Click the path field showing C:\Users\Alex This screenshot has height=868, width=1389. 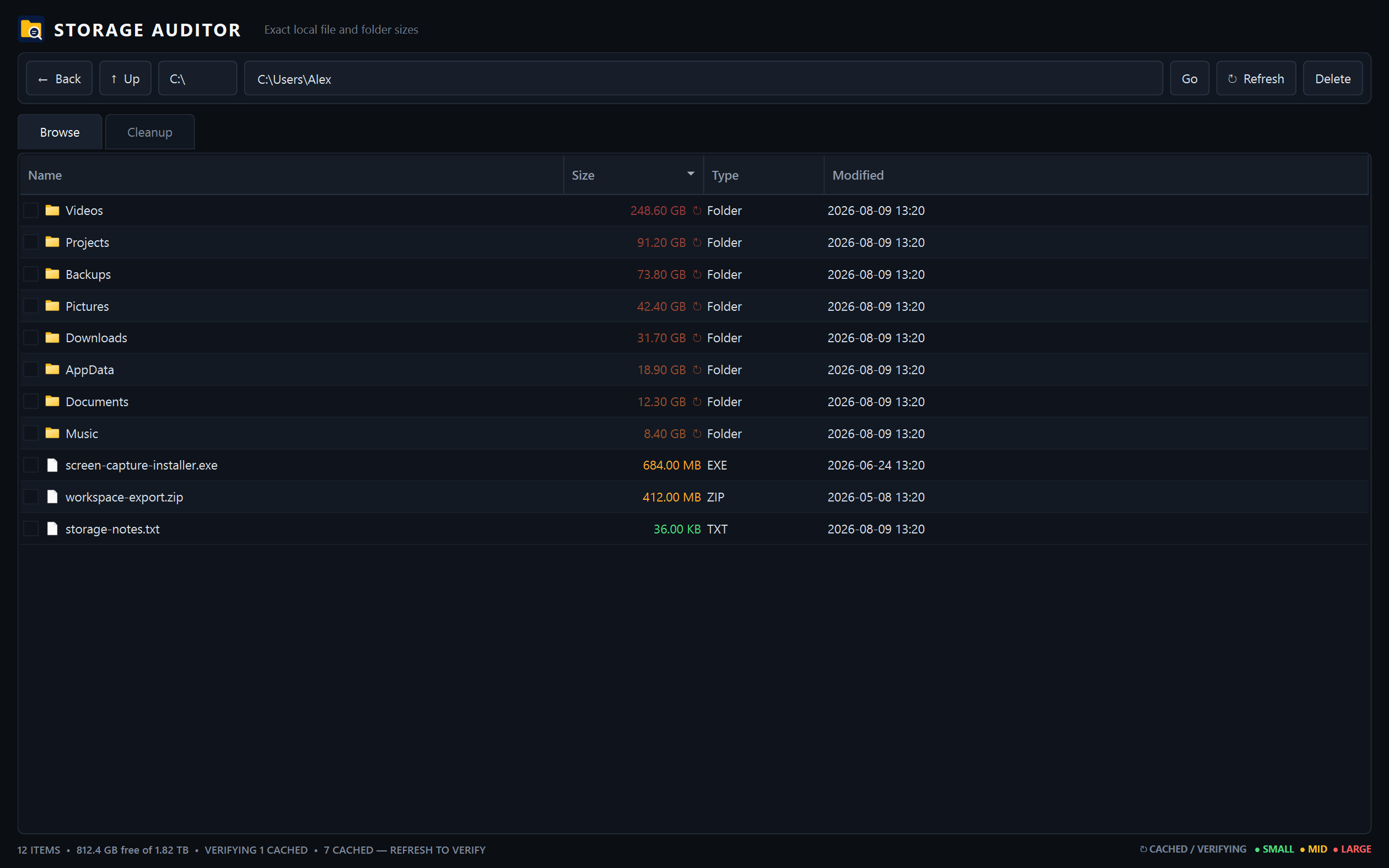coord(703,79)
